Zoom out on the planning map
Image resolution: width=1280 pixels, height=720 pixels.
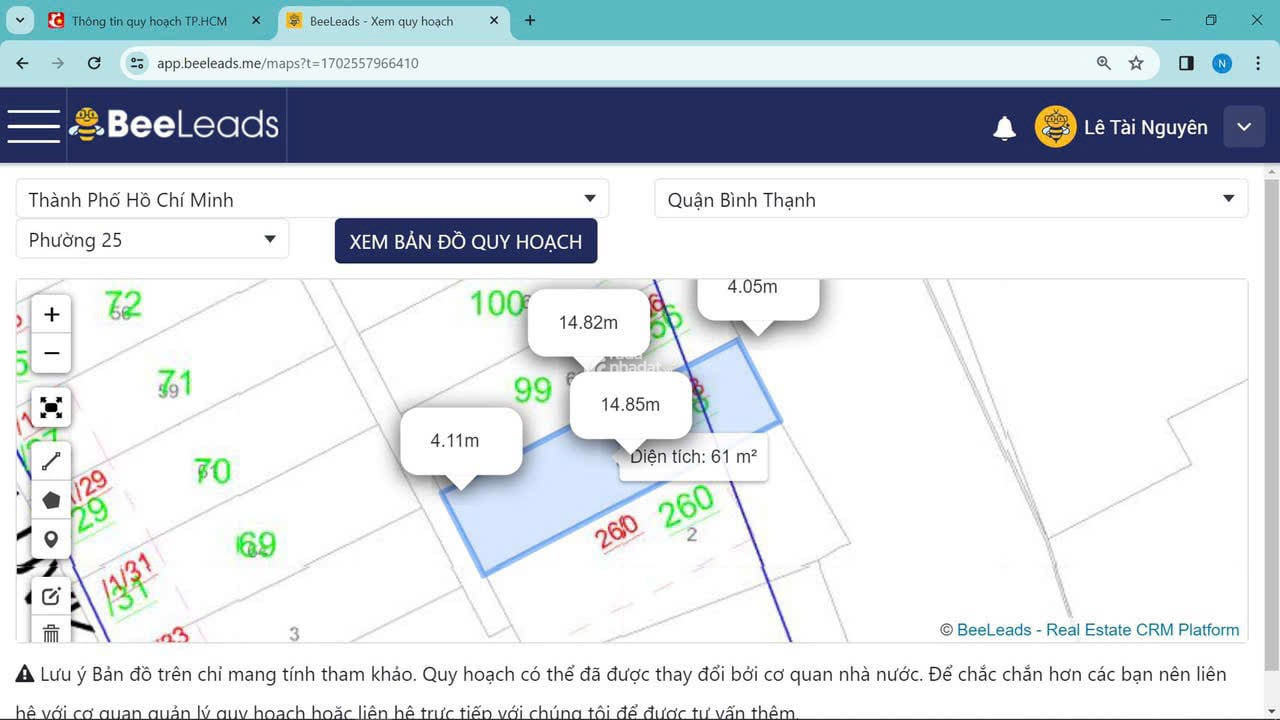(52, 353)
